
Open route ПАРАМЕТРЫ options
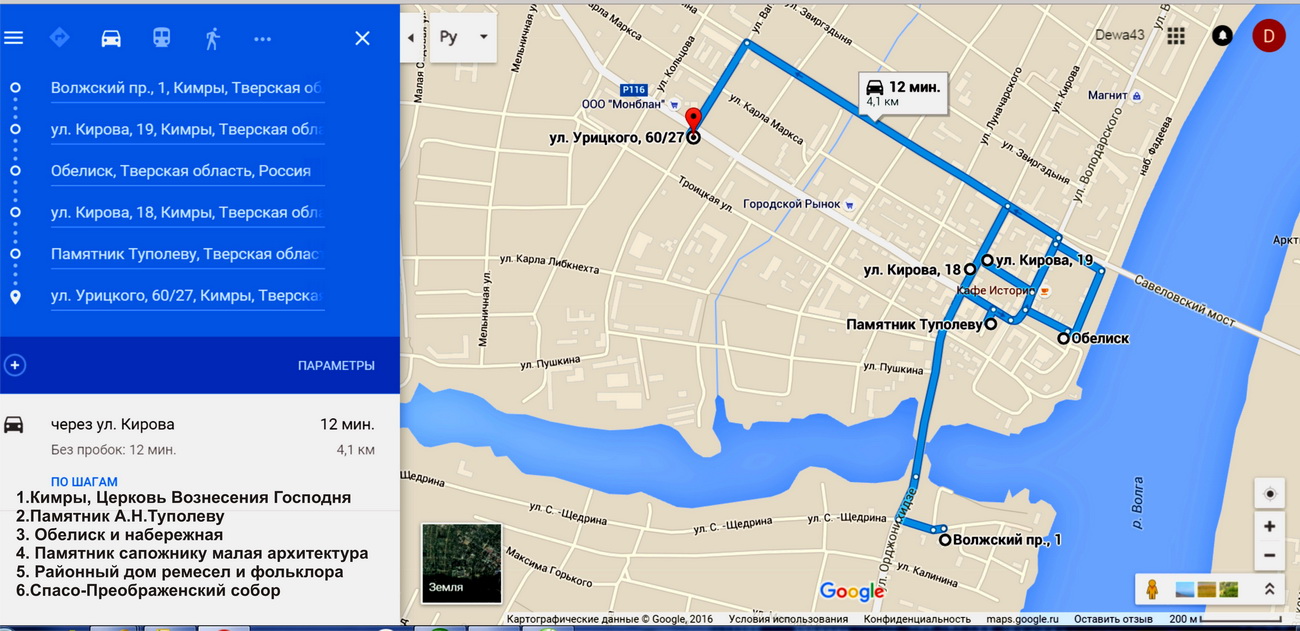[x=336, y=366]
